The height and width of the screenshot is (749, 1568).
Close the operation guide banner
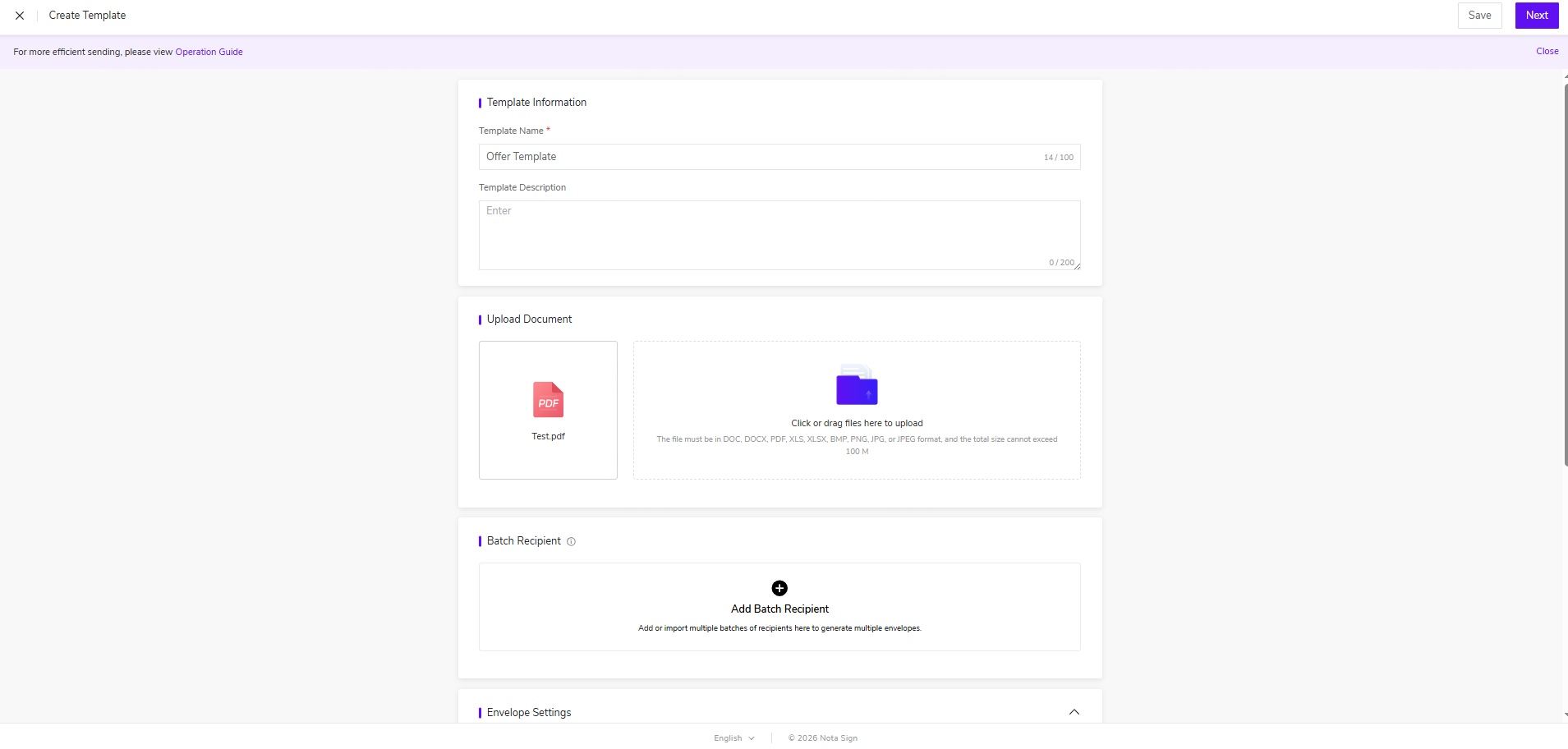(1547, 51)
